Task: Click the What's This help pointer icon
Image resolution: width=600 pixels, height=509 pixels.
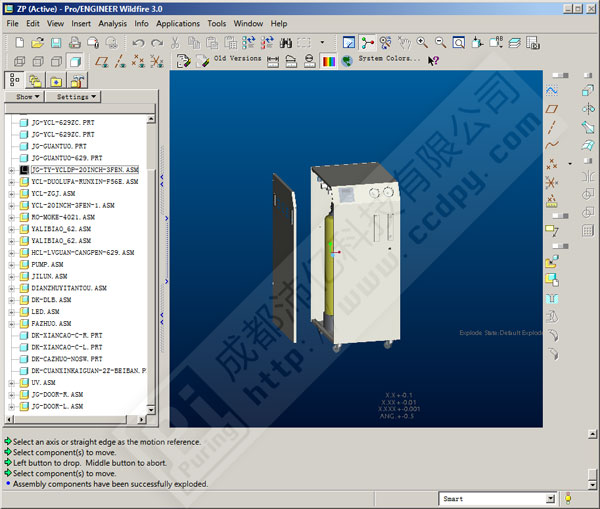Action: (x=433, y=60)
